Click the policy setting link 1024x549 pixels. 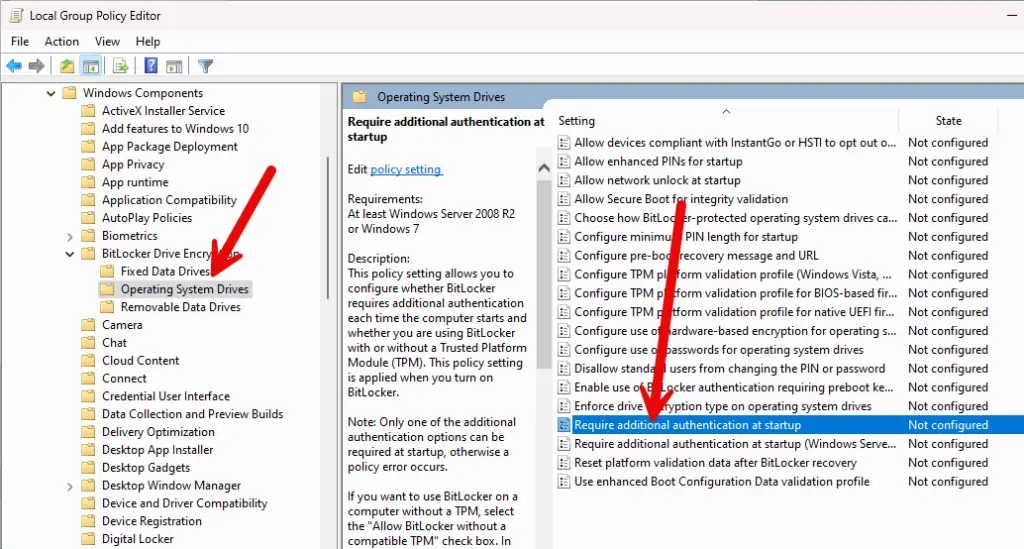click(x=406, y=169)
